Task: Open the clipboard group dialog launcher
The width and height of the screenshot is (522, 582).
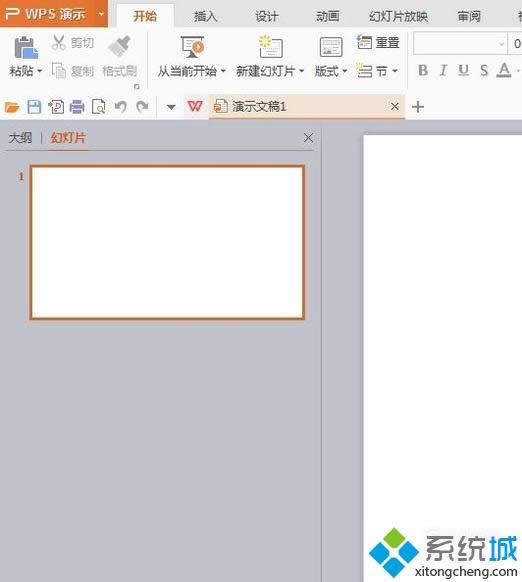Action: [x=137, y=86]
